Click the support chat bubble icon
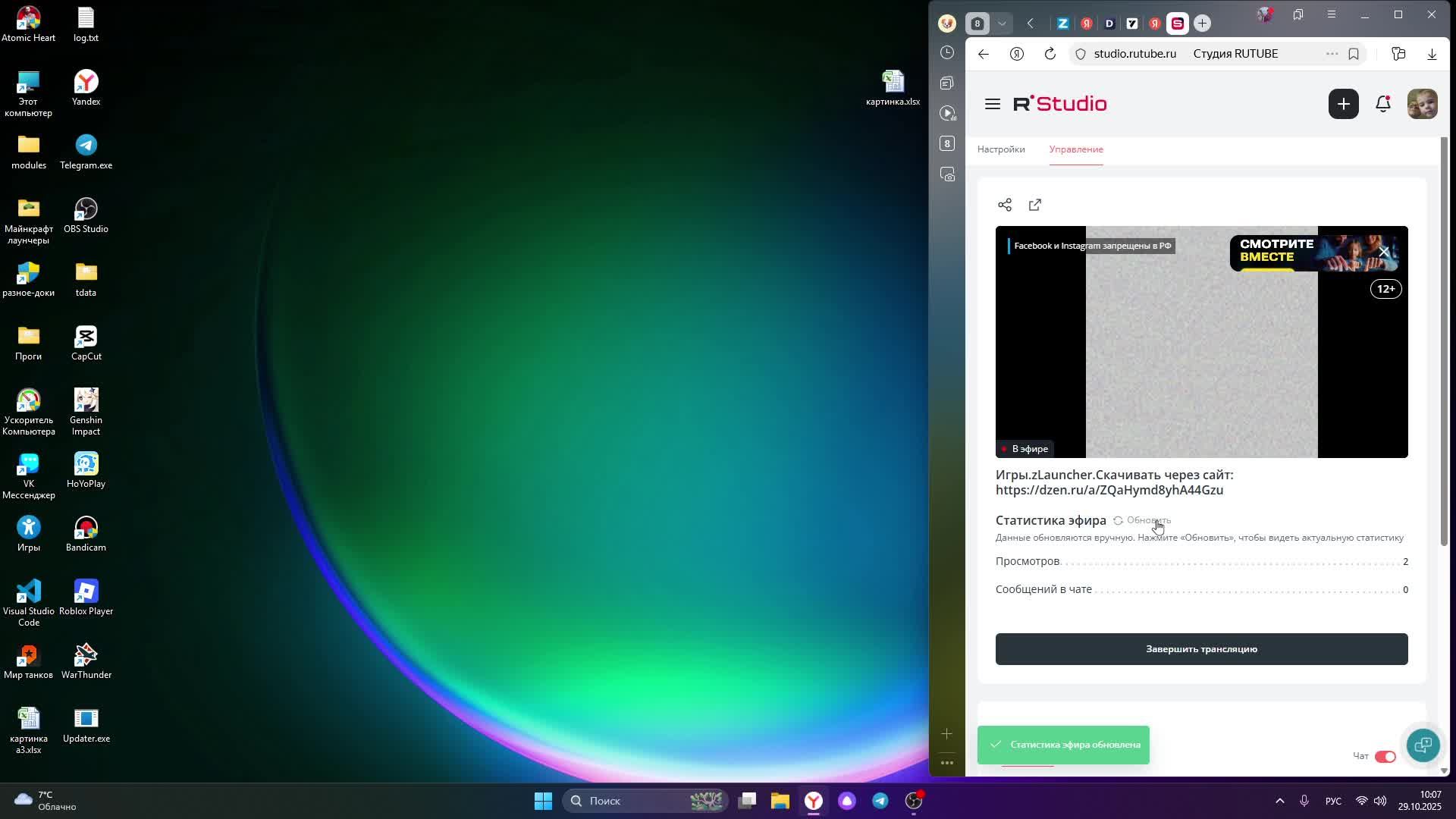Viewport: 1456px width, 819px height. (x=1423, y=745)
